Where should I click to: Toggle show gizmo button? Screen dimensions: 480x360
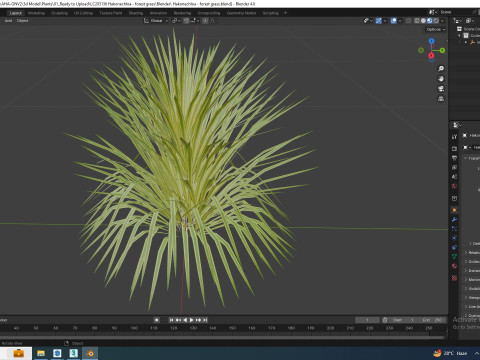pos(379,21)
